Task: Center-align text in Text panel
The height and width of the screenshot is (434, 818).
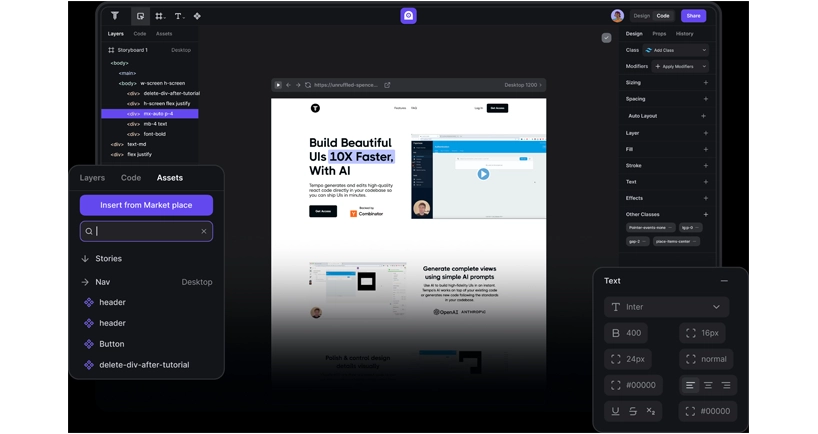Action: [708, 385]
